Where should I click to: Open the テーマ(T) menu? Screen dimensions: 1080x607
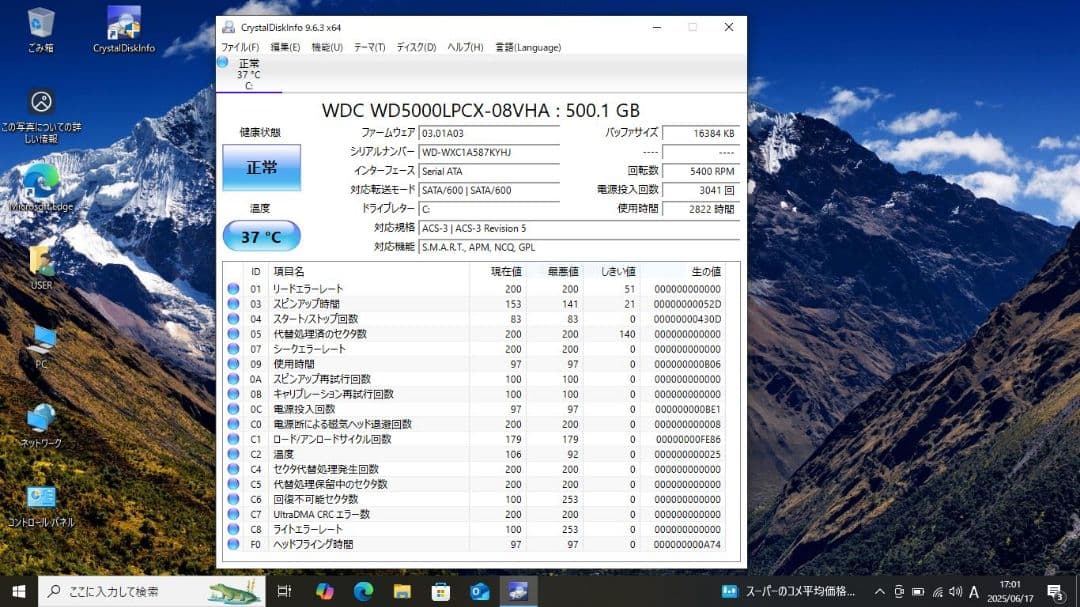[367, 47]
